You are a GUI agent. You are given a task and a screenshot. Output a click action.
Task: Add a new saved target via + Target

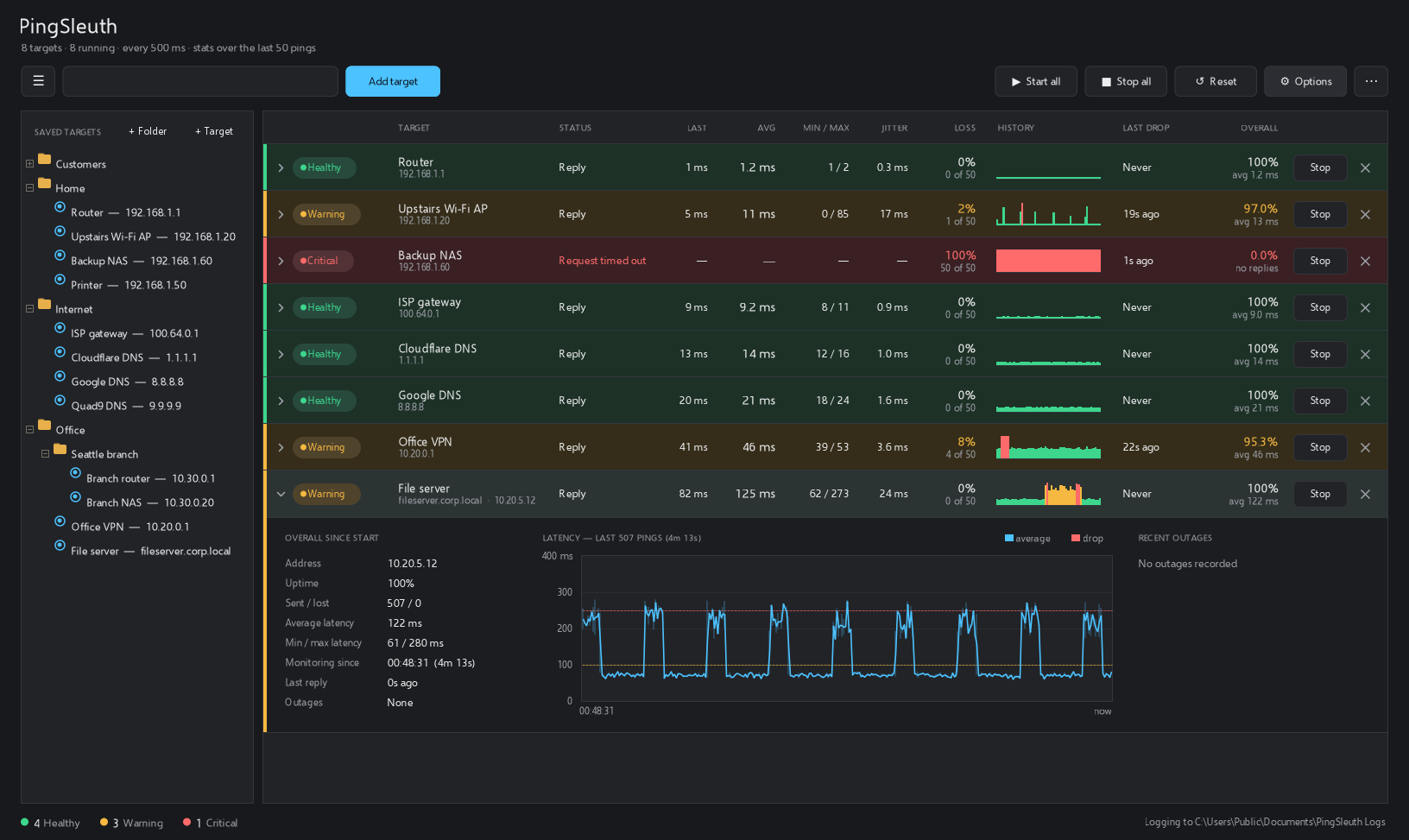click(214, 131)
